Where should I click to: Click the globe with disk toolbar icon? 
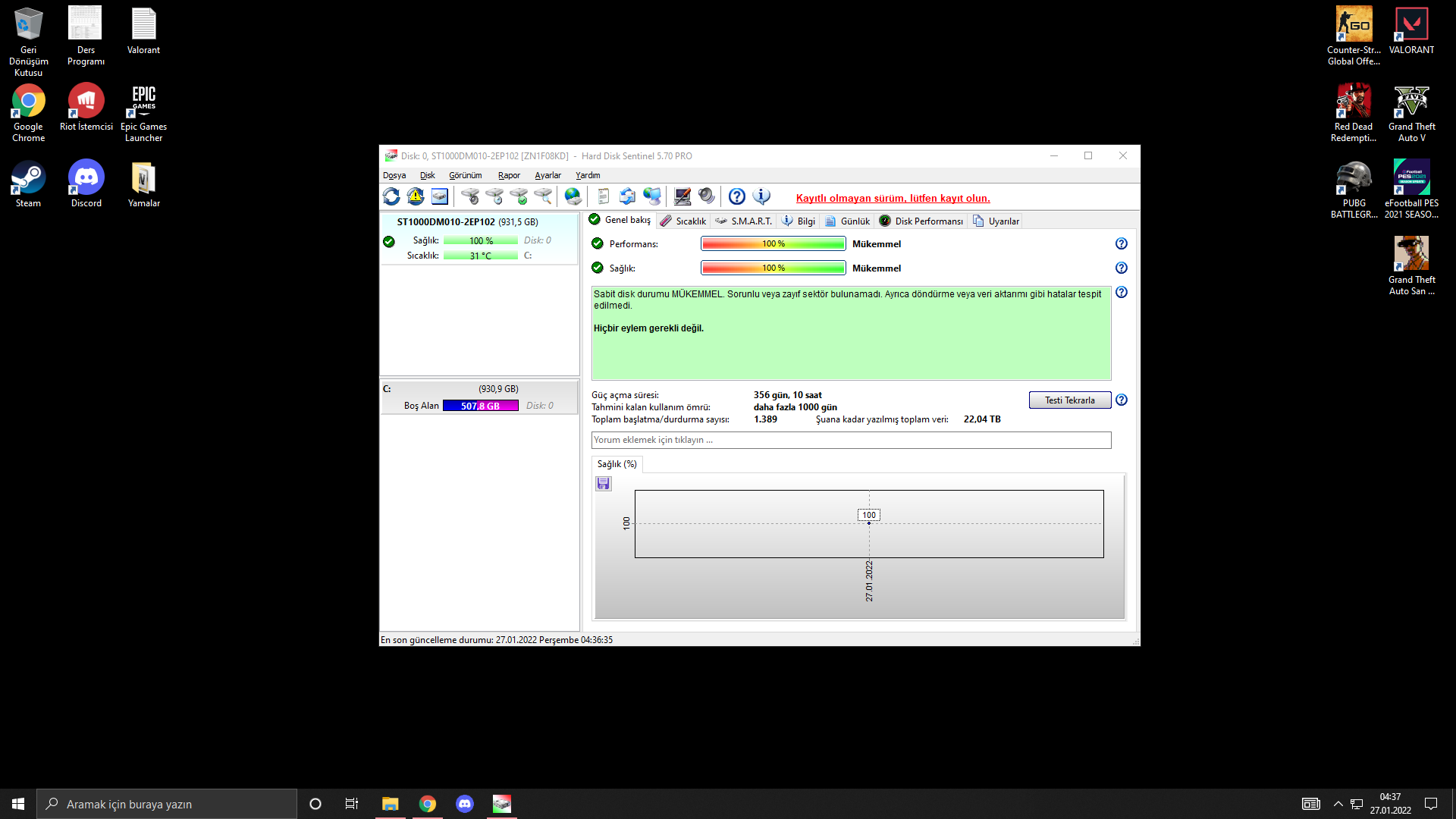(573, 196)
